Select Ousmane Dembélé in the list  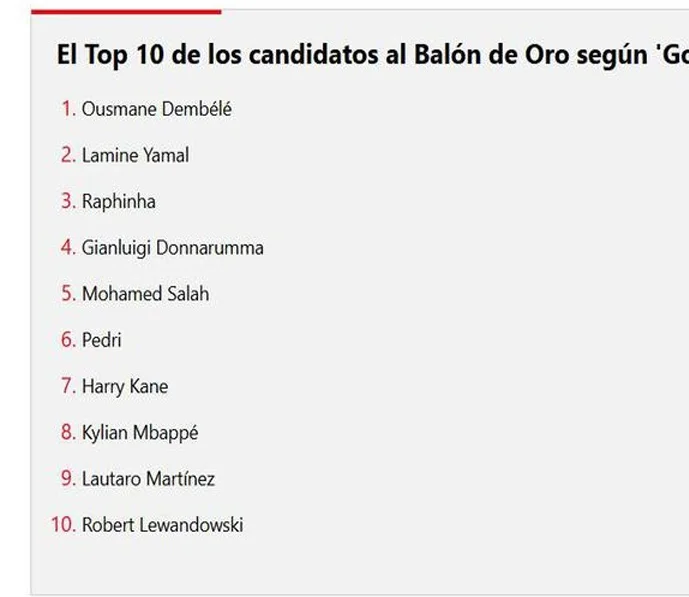click(157, 109)
